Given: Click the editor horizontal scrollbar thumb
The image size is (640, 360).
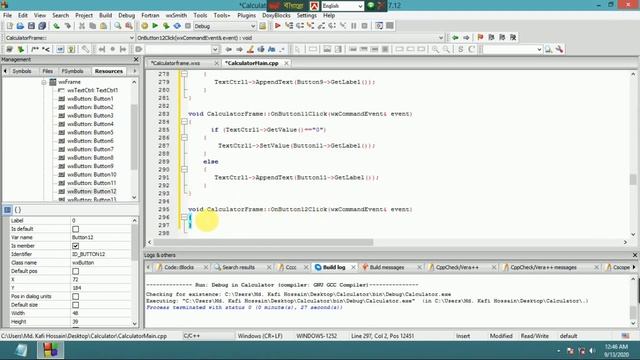Looking at the screenshot, I should pos(263,242).
